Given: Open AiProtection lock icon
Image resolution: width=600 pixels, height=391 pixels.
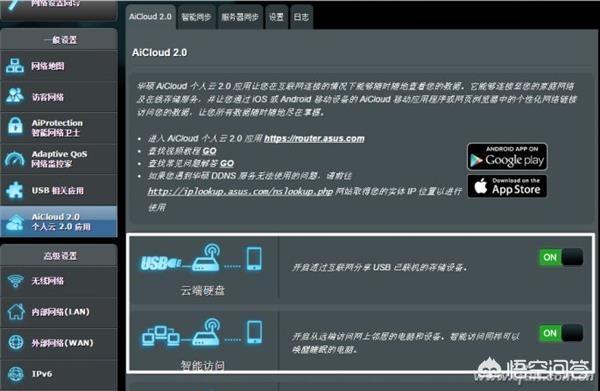Looking at the screenshot, I should (15, 126).
